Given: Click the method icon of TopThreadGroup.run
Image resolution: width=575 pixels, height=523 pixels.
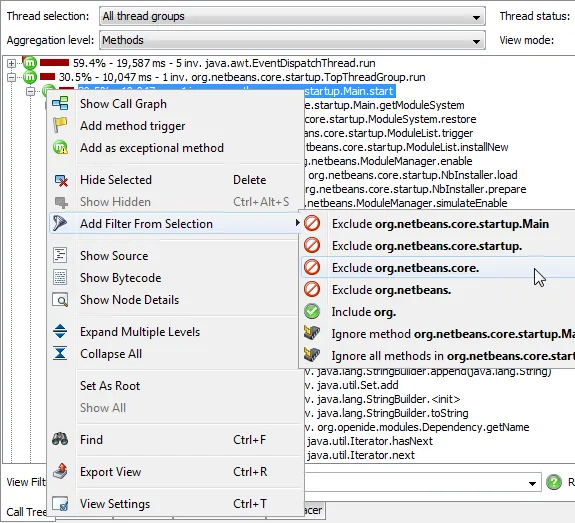Looking at the screenshot, I should tap(30, 77).
